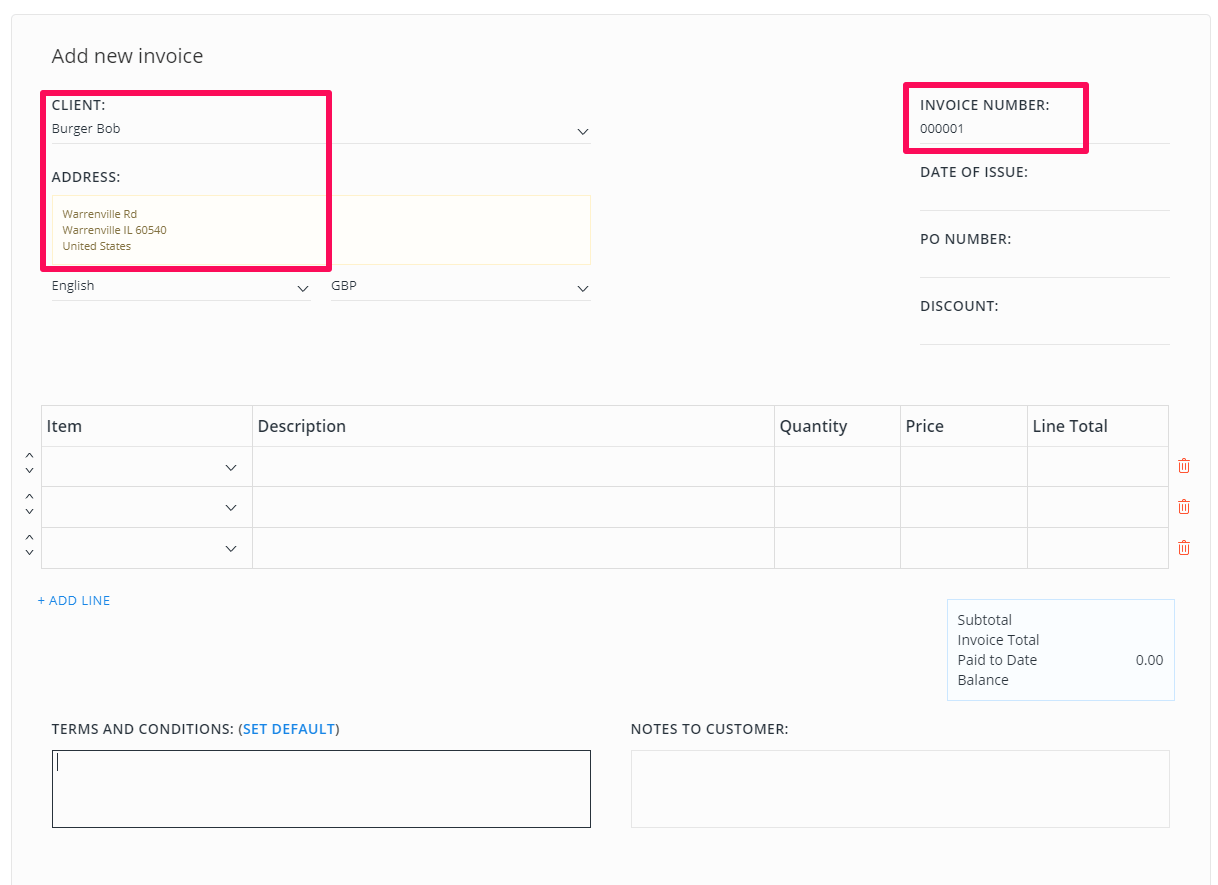Open the Client dropdown showing Burger Bob
The height and width of the screenshot is (885, 1218).
(x=321, y=130)
